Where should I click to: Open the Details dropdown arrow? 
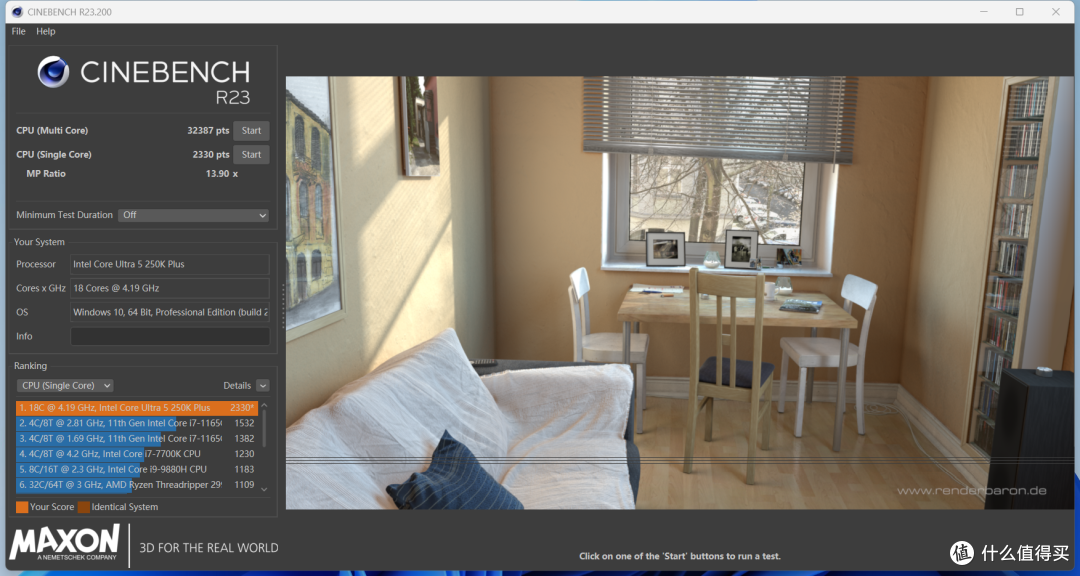click(x=262, y=385)
